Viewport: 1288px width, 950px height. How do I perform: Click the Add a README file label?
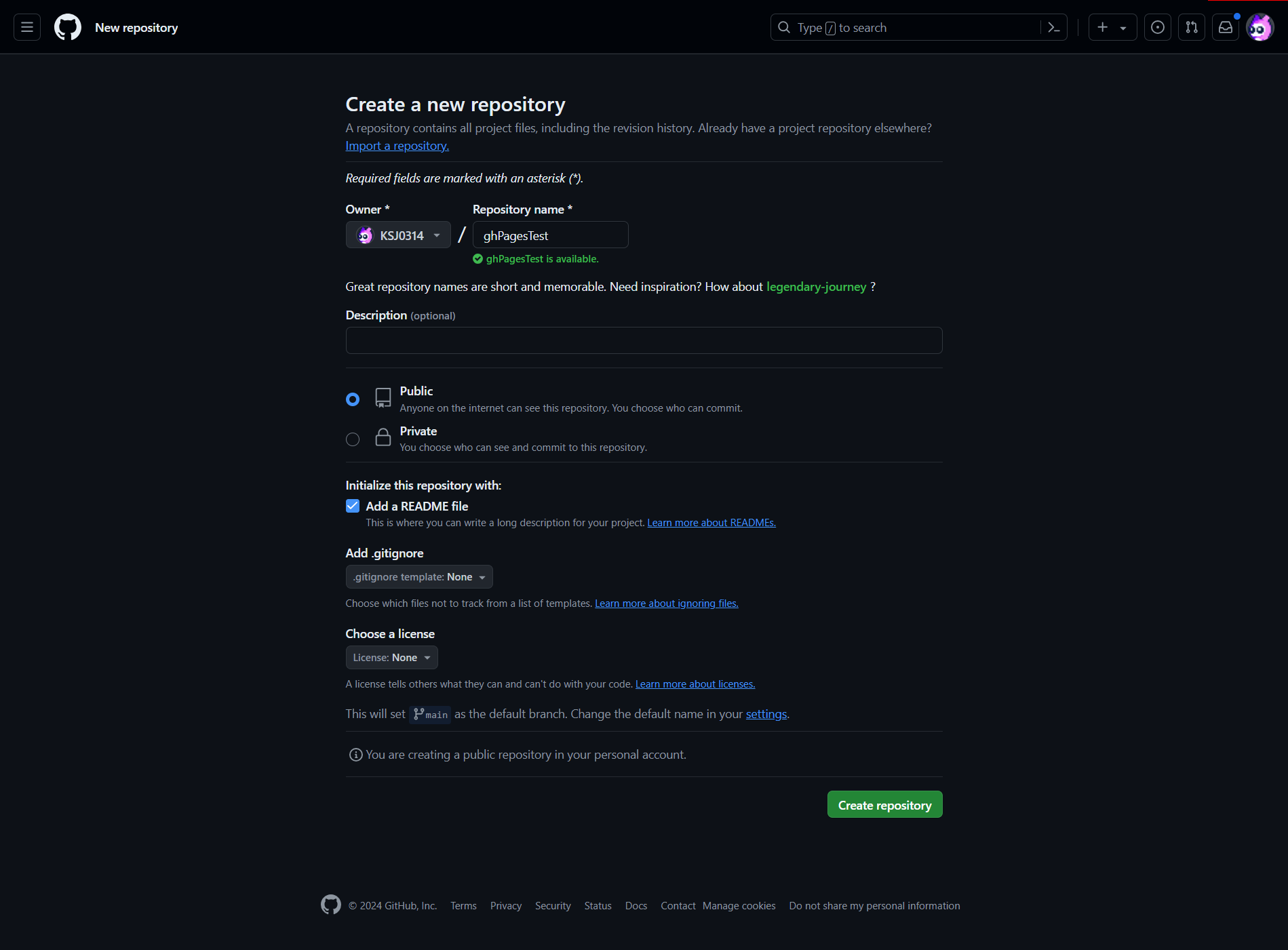click(x=417, y=507)
